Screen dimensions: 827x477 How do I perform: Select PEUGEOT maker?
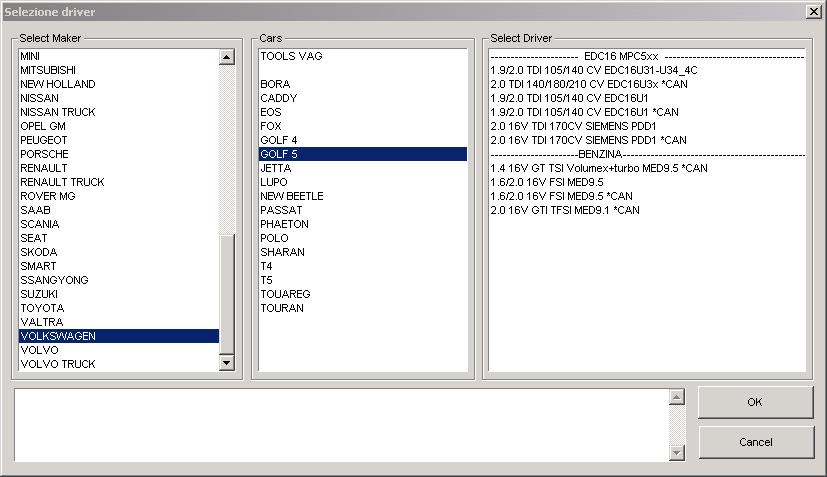(119, 140)
